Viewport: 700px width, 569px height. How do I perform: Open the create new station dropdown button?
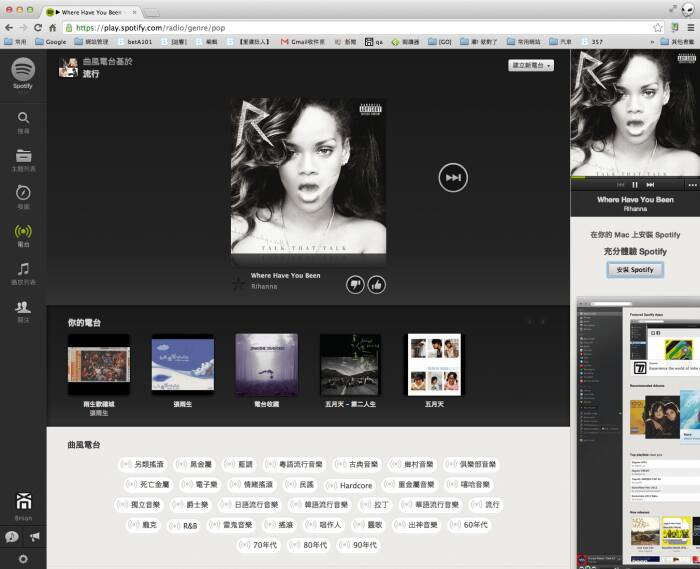531,66
